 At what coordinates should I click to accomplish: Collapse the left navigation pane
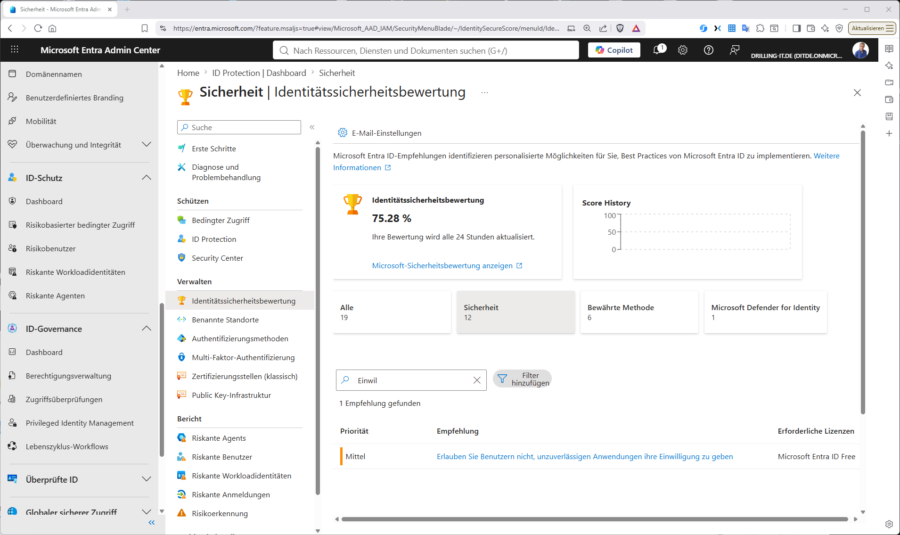[x=152, y=522]
